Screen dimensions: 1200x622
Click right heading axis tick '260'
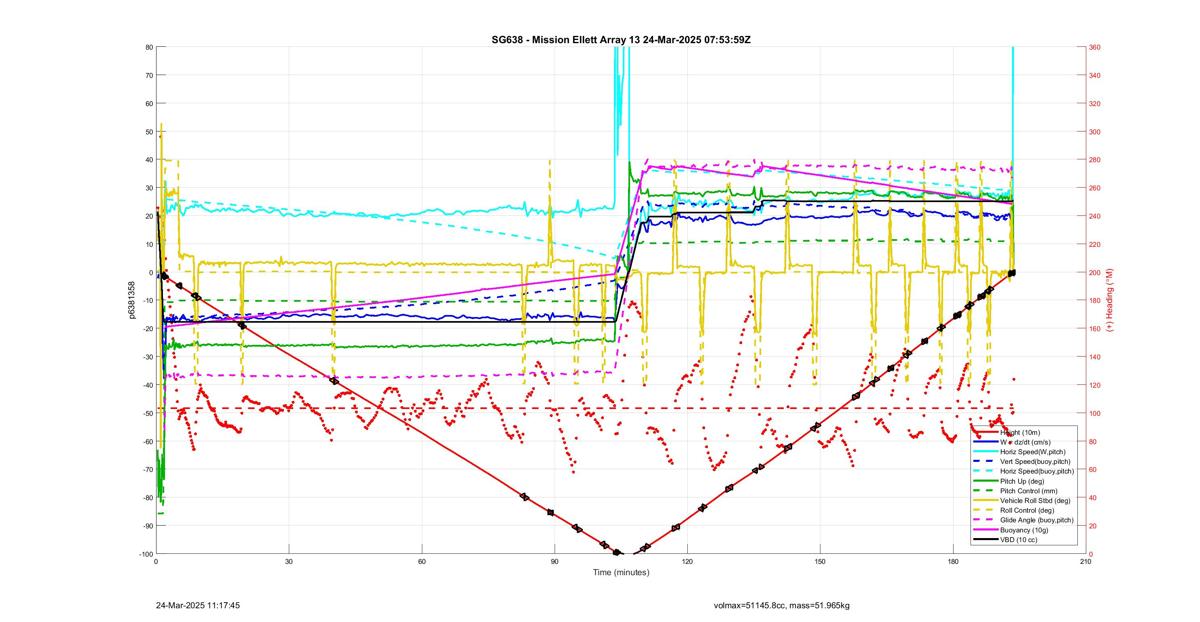(1095, 188)
